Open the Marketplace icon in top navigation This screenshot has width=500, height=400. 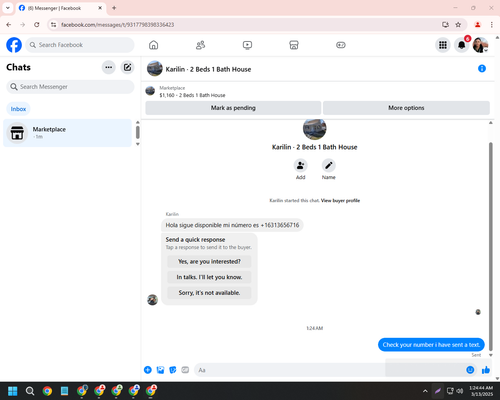pyautogui.click(x=294, y=45)
